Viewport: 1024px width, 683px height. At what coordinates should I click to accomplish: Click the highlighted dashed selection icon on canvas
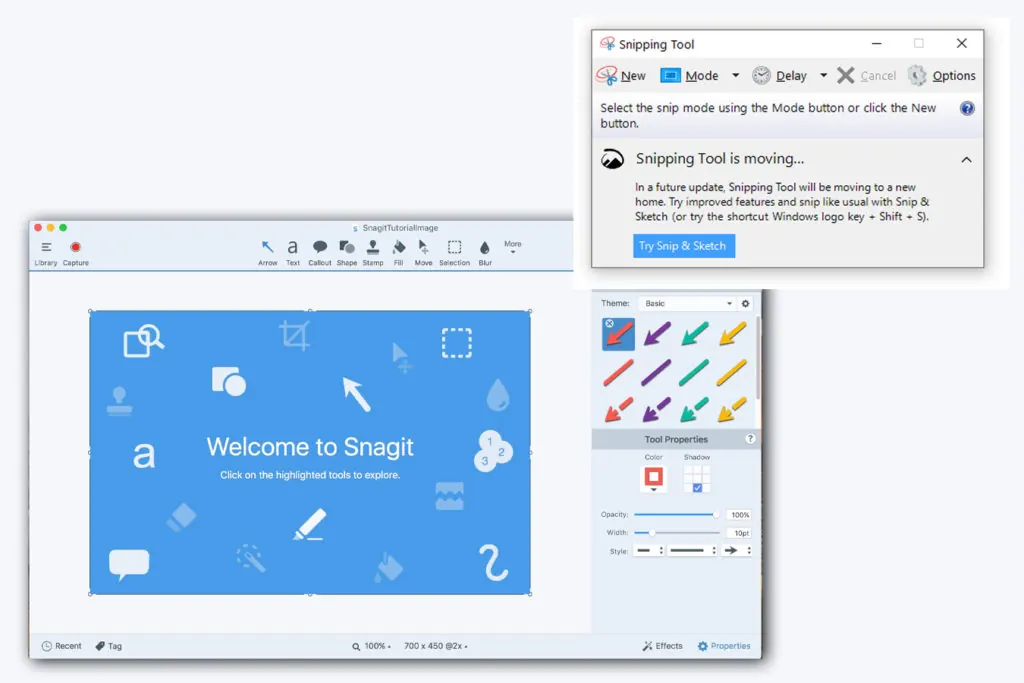(x=456, y=343)
